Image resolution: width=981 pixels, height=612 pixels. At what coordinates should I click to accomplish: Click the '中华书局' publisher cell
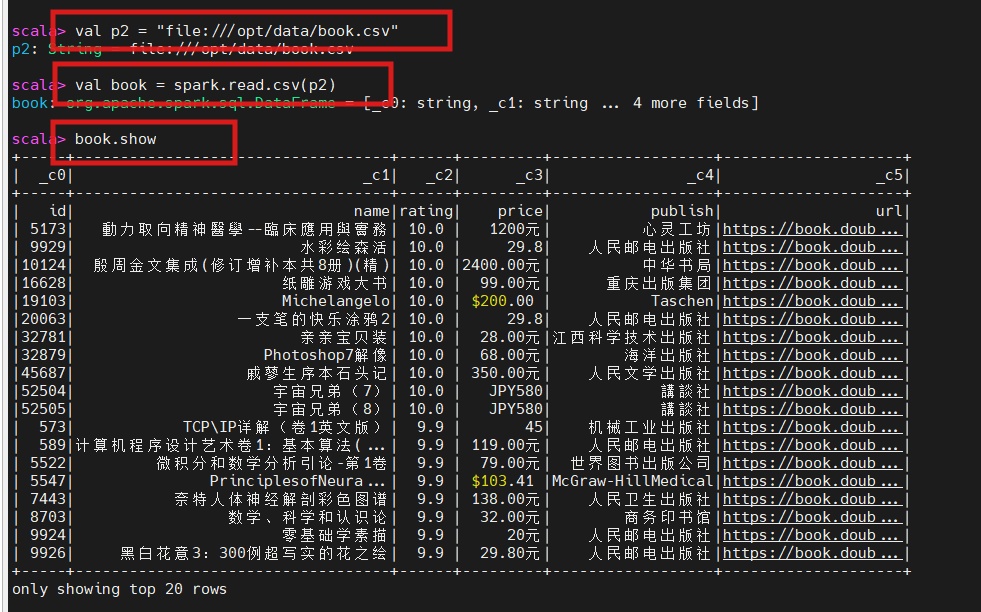tap(677, 266)
